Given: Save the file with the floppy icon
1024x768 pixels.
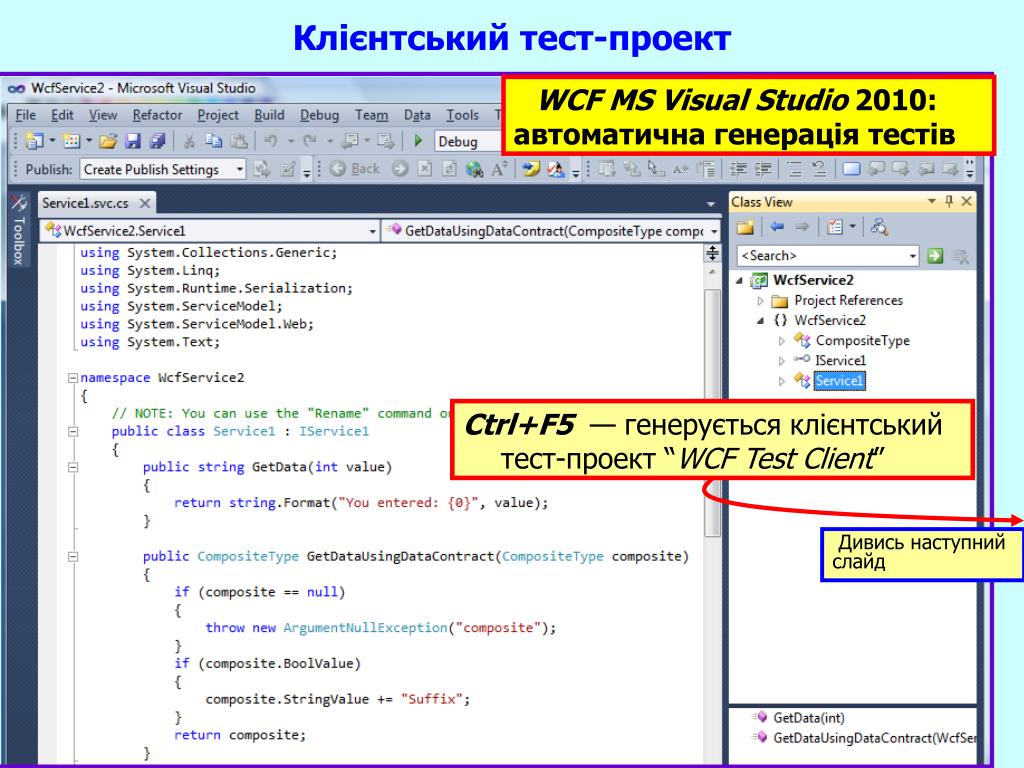Looking at the screenshot, I should coord(133,141).
